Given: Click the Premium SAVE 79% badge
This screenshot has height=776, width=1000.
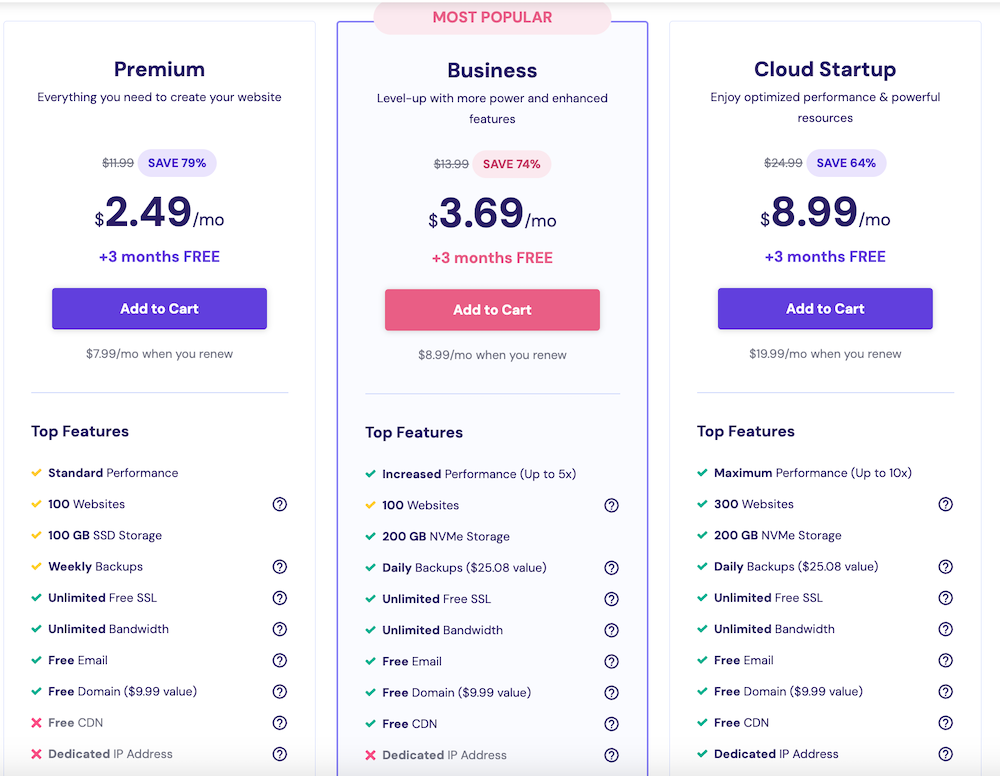Looking at the screenshot, I should (177, 163).
